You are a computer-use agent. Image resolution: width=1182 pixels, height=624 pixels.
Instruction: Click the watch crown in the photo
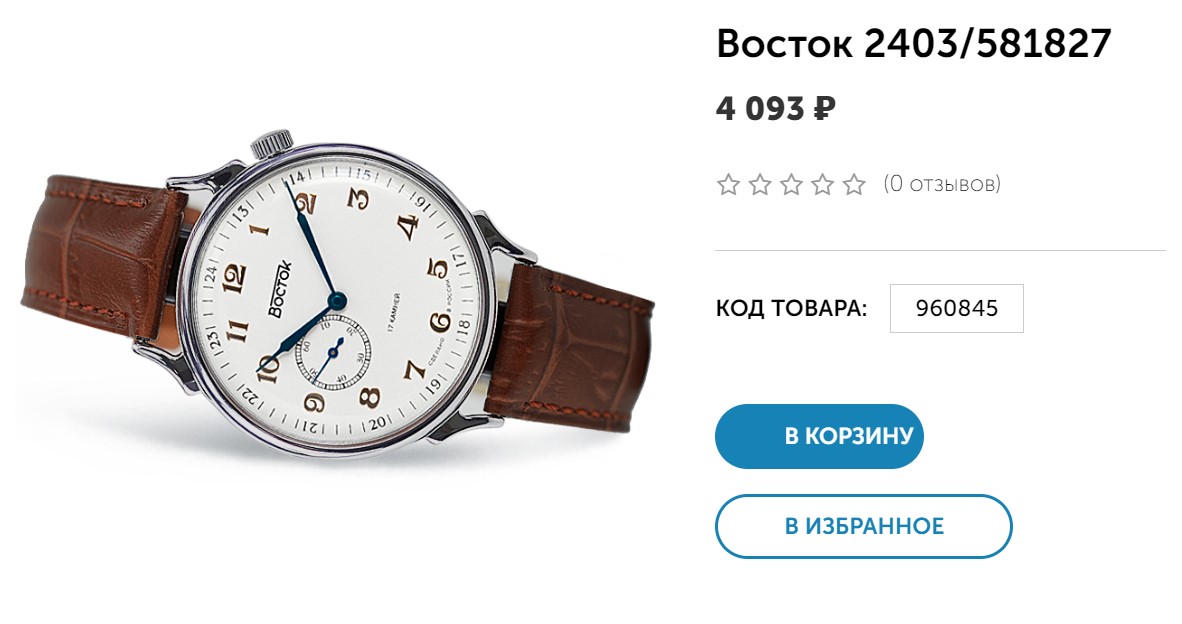click(272, 142)
